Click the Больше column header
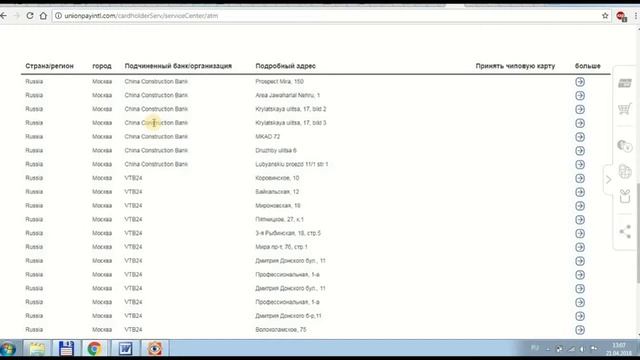Screen dimensions: 640x360 click(x=587, y=66)
